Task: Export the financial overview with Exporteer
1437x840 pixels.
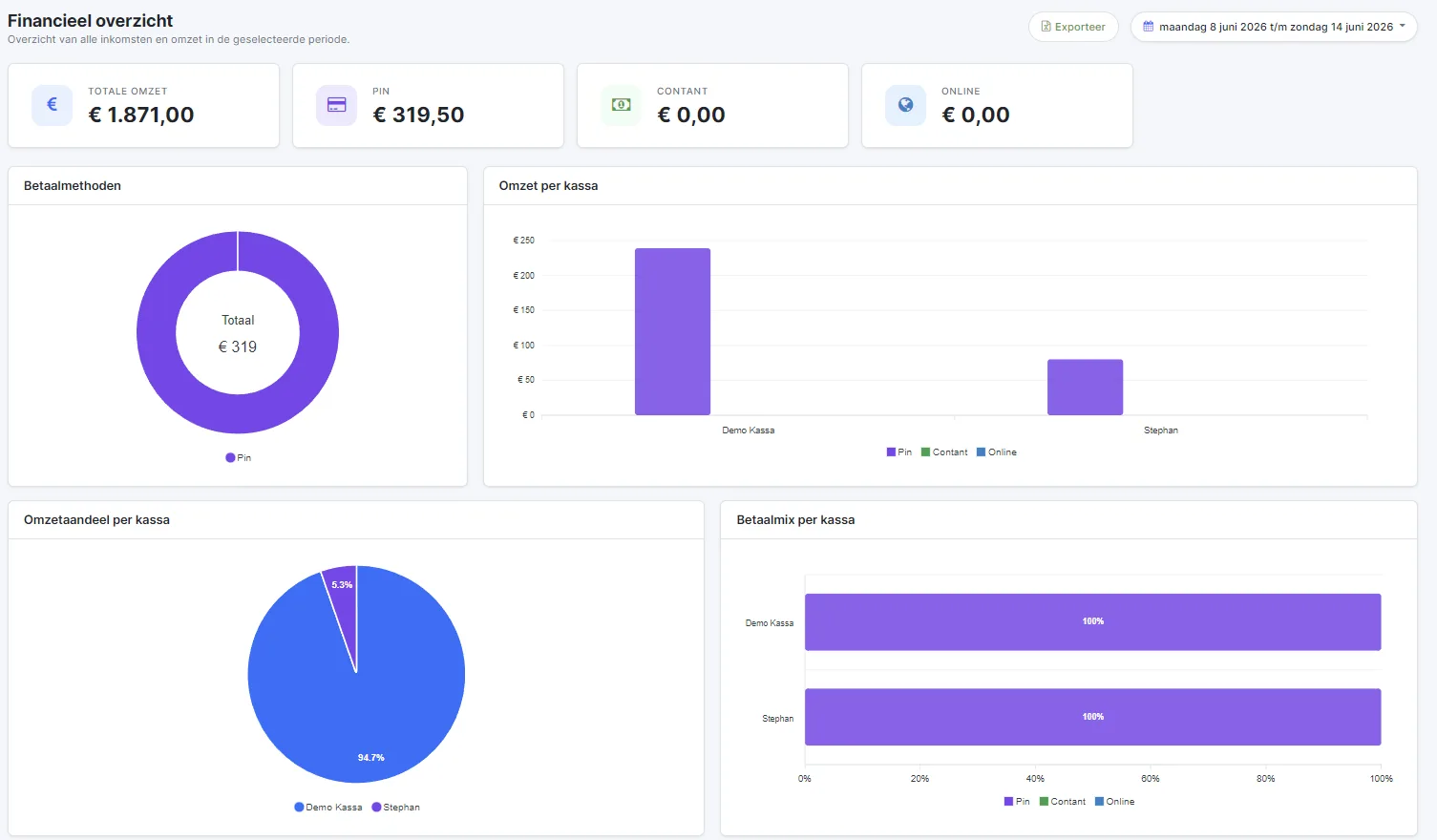Action: [1073, 27]
